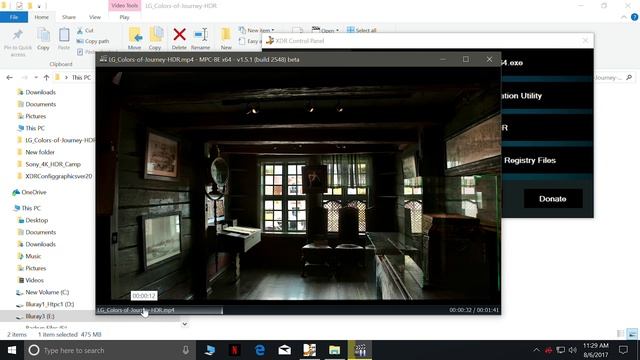
Task: Click the Pin to Quick access icon
Action: [x=18, y=36]
